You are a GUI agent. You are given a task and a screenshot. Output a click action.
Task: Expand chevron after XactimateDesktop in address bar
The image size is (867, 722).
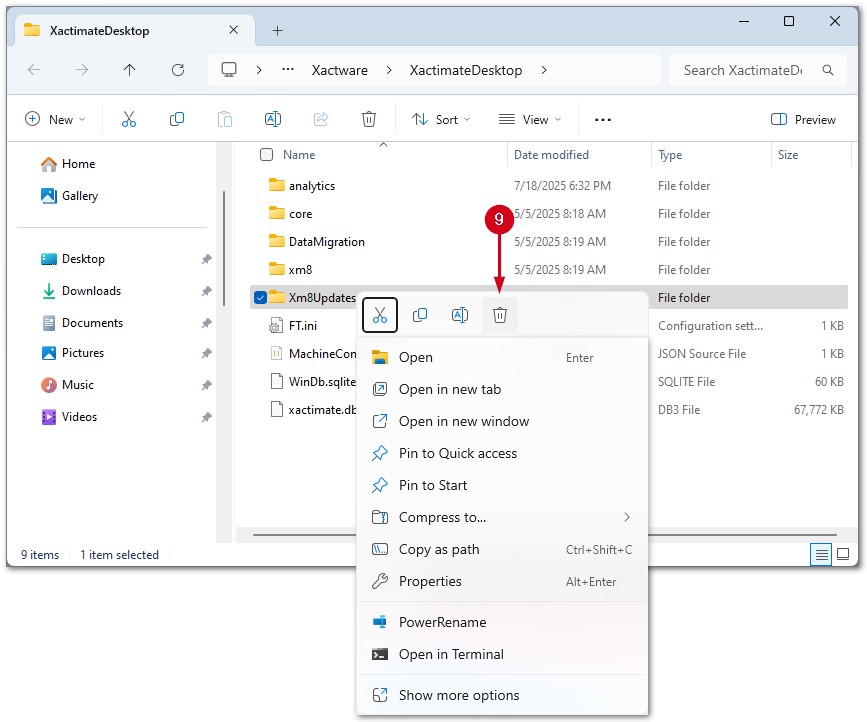[544, 70]
